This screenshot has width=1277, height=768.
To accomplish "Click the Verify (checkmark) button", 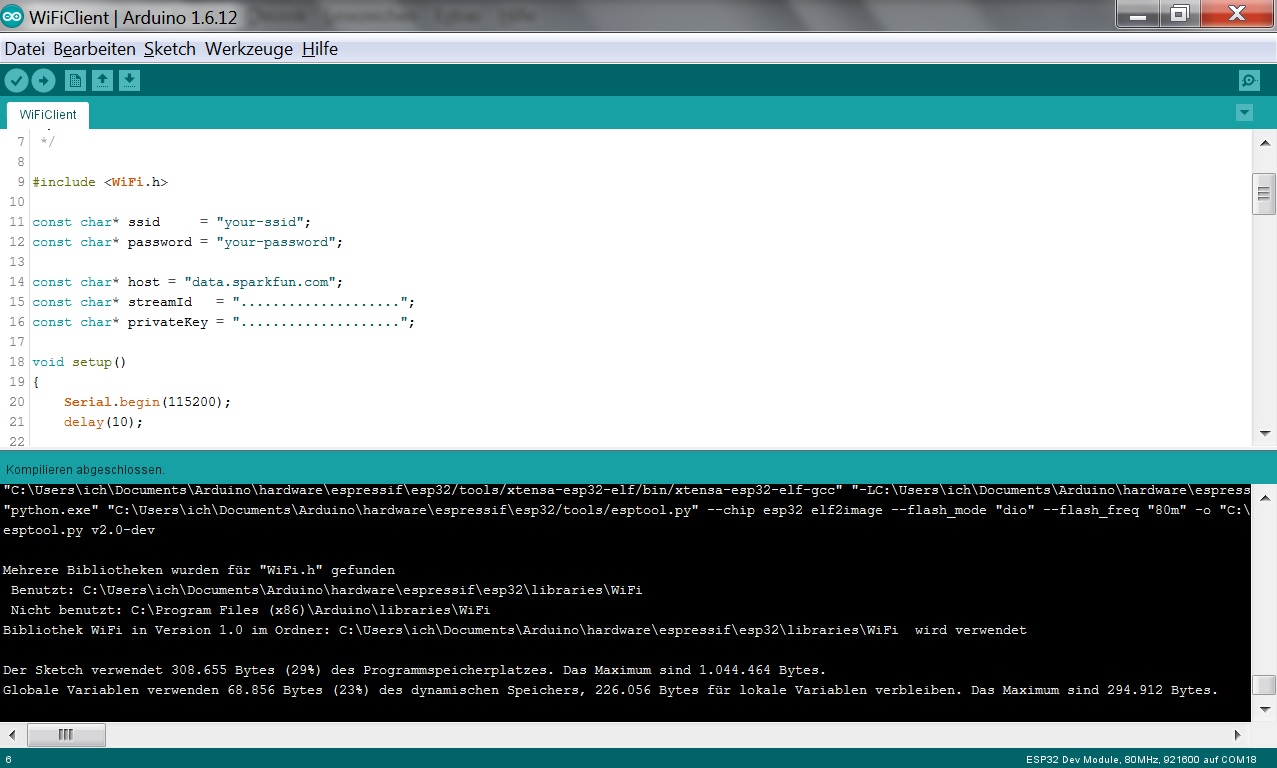I will 16,81.
